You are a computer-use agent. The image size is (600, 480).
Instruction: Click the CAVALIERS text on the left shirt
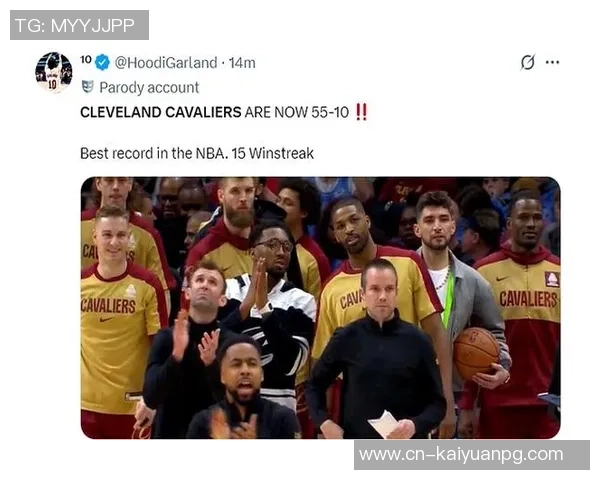(108, 306)
